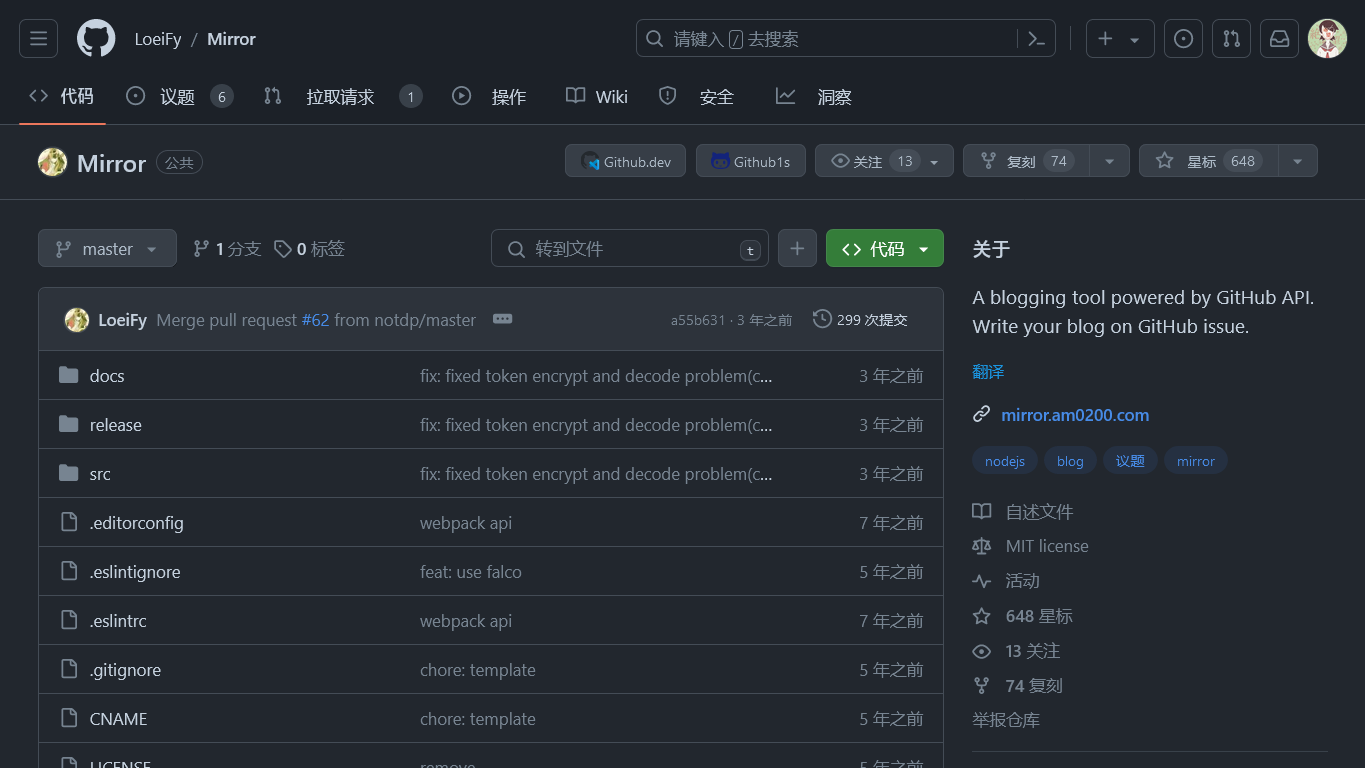Open the GitHub home page logo
Image resolution: width=1365 pixels, height=768 pixels.
95,38
